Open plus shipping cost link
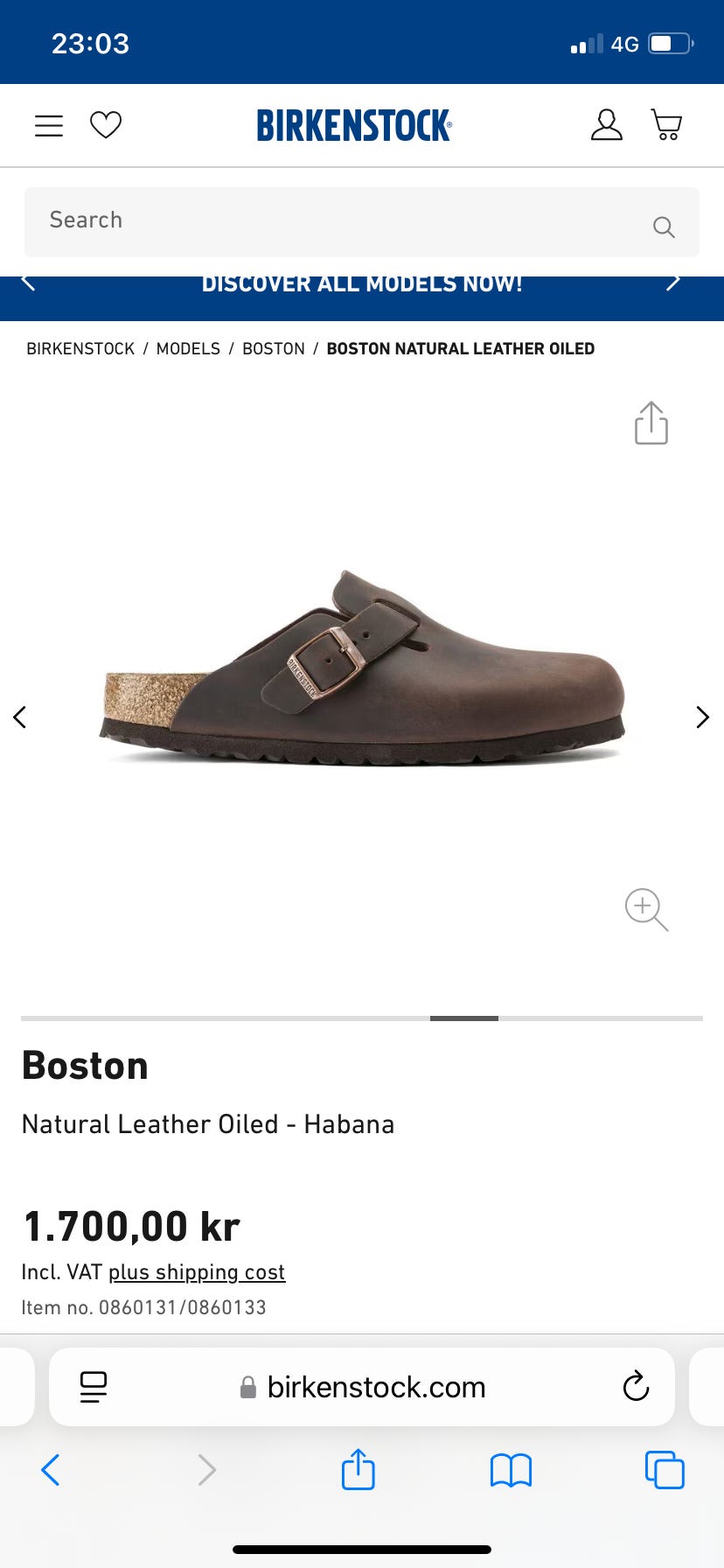 (x=197, y=1272)
